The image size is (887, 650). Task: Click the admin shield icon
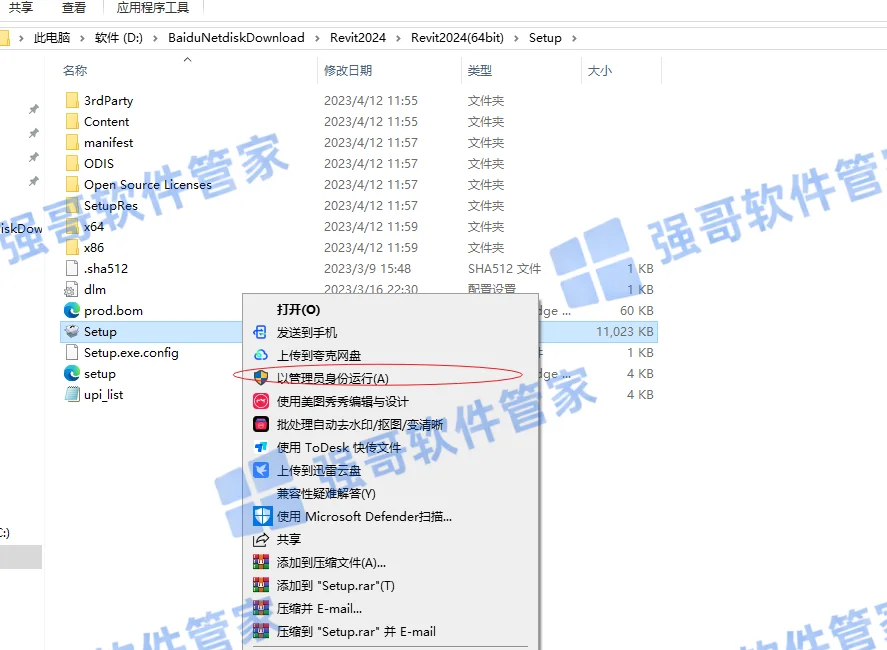tap(261, 378)
